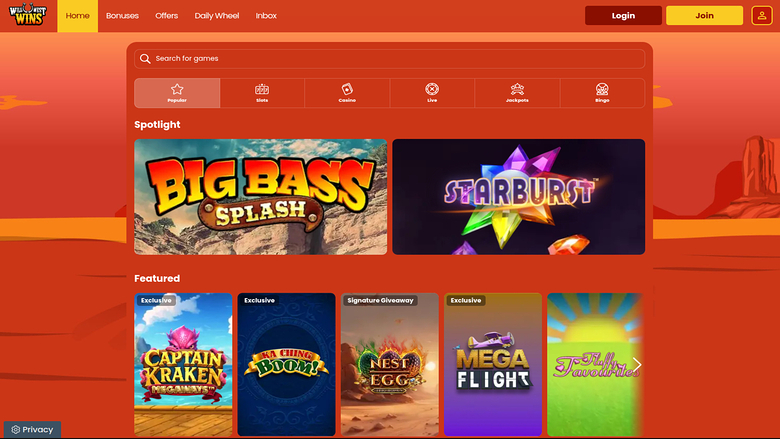The image size is (780, 439).
Task: Launch the Starburst spotlight game
Action: (518, 196)
